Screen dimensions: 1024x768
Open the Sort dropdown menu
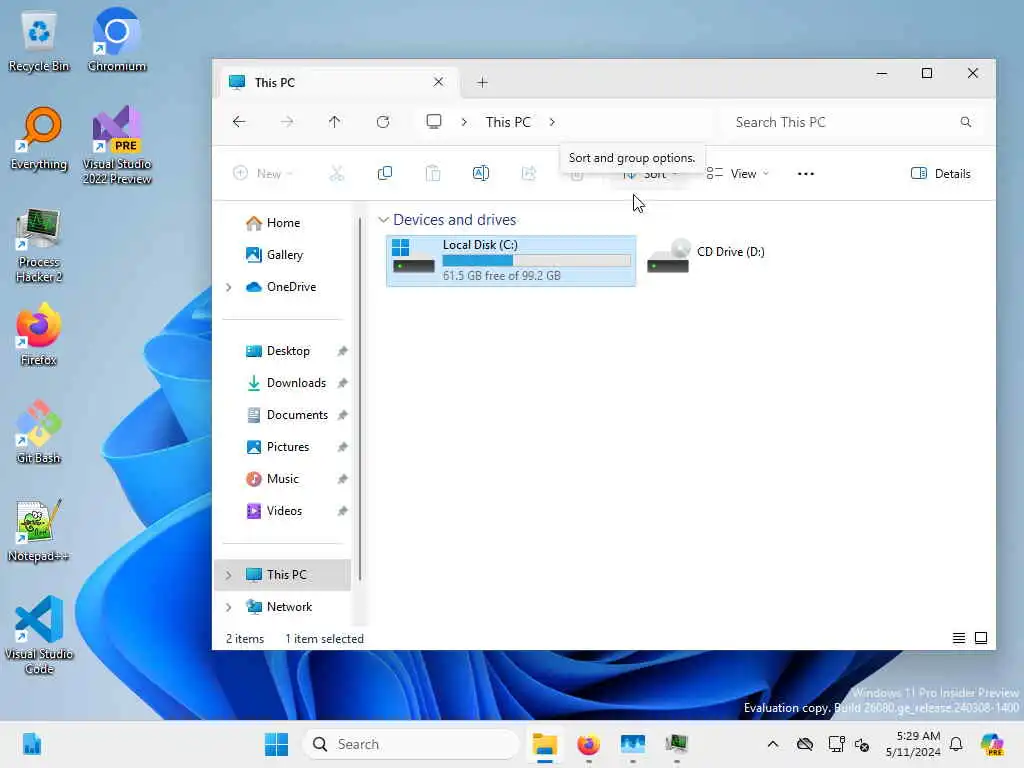click(650, 174)
